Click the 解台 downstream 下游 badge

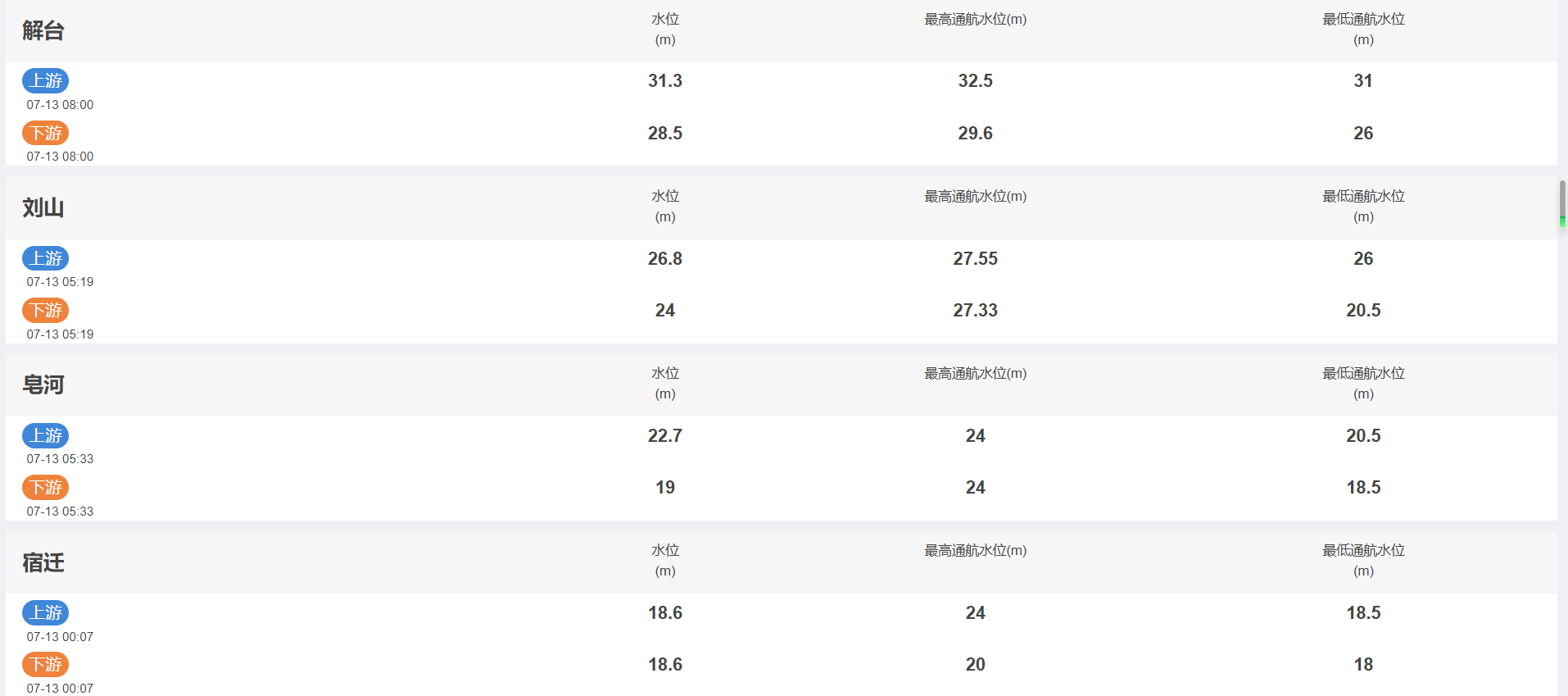pyautogui.click(x=45, y=133)
